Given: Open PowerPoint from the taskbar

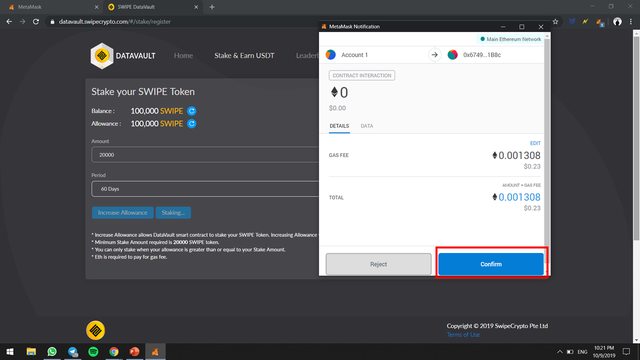Looking at the screenshot, I should coord(134,351).
